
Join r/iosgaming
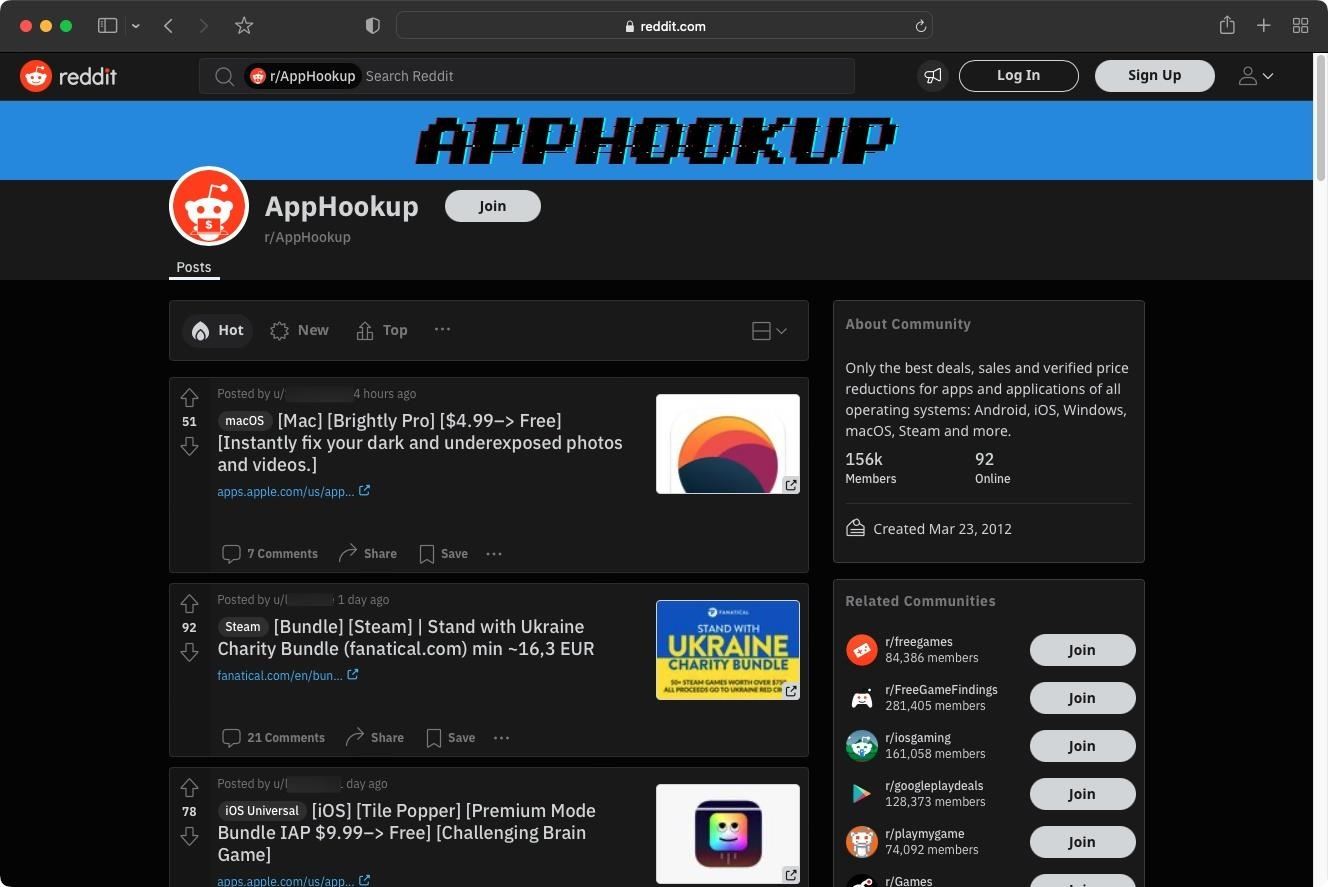pos(1082,746)
